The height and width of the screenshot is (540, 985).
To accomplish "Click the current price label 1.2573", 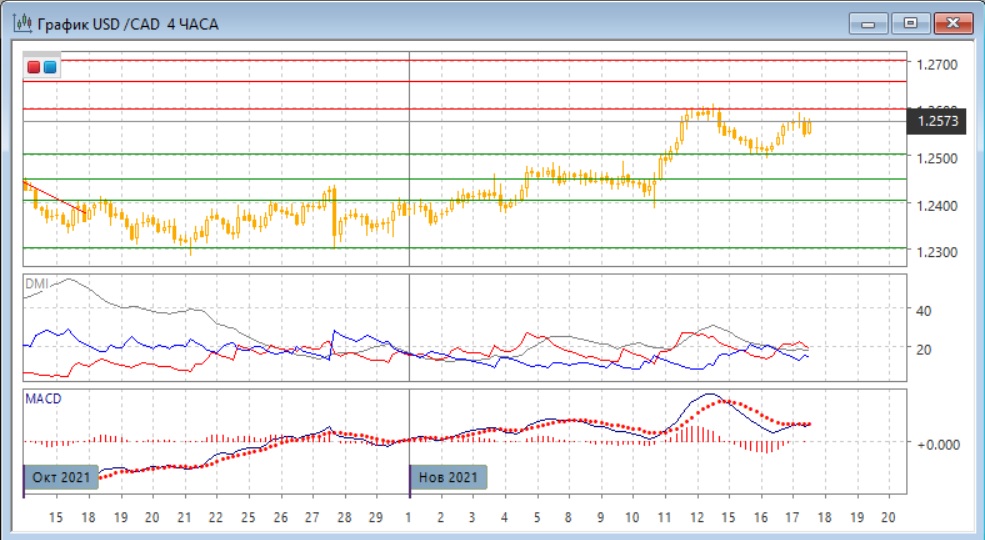I will tap(936, 122).
